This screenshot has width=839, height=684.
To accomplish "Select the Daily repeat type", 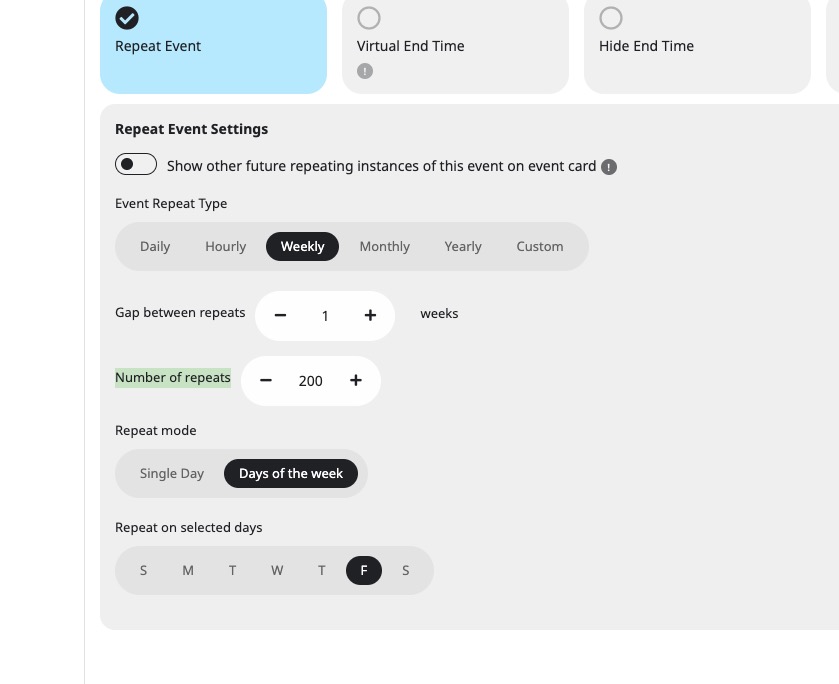I will coord(155,247).
